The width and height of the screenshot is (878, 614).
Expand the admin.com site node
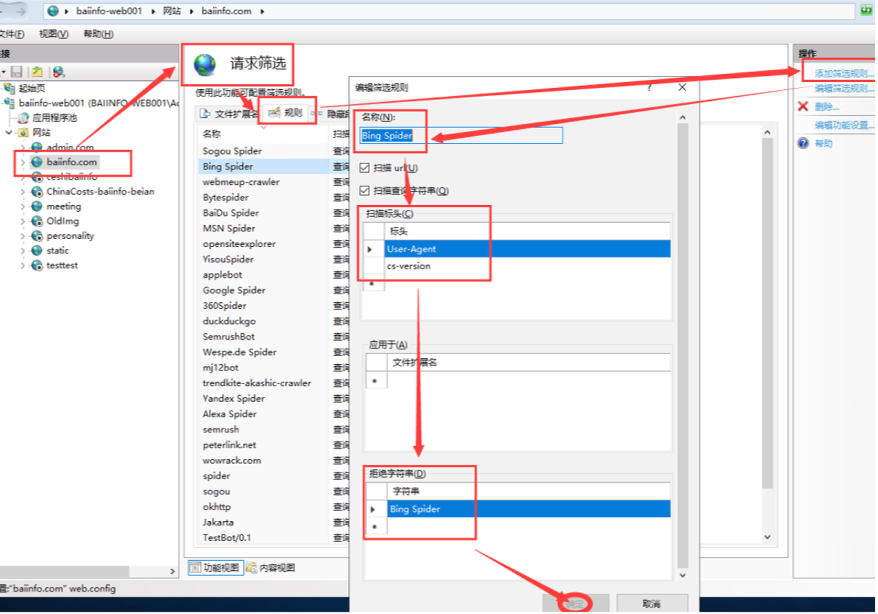pos(23,148)
